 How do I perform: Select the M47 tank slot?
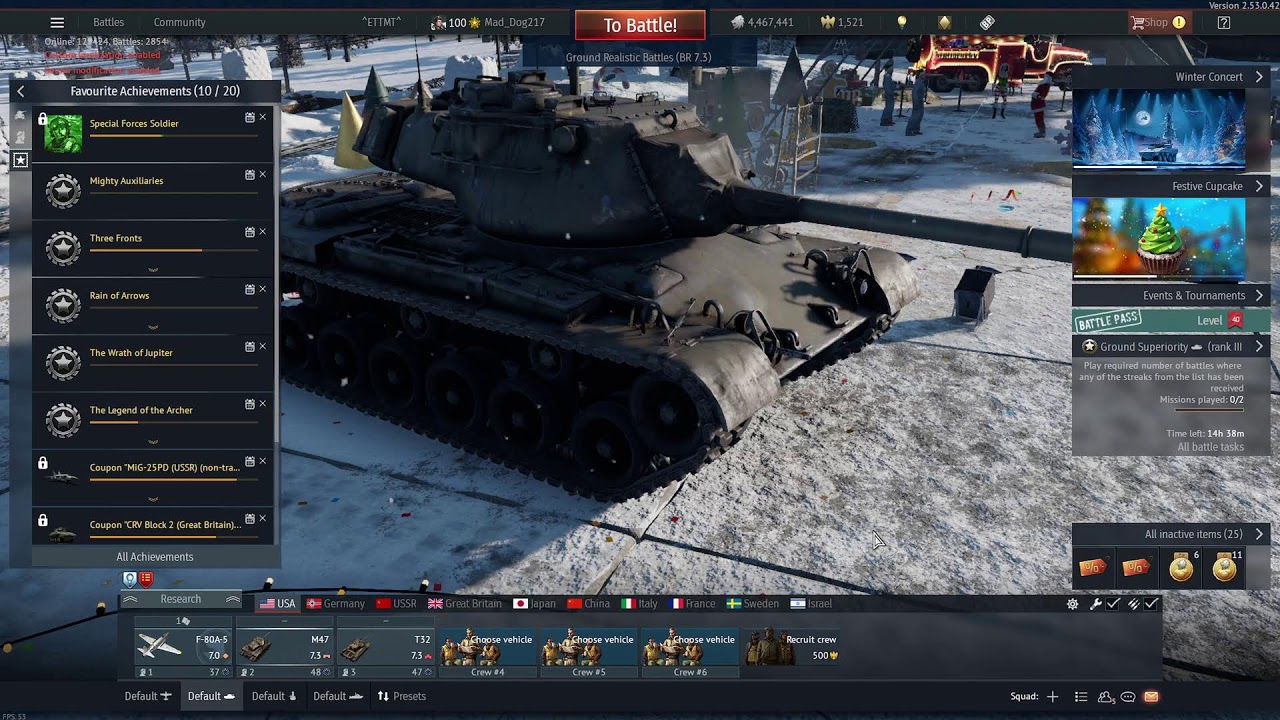(285, 649)
